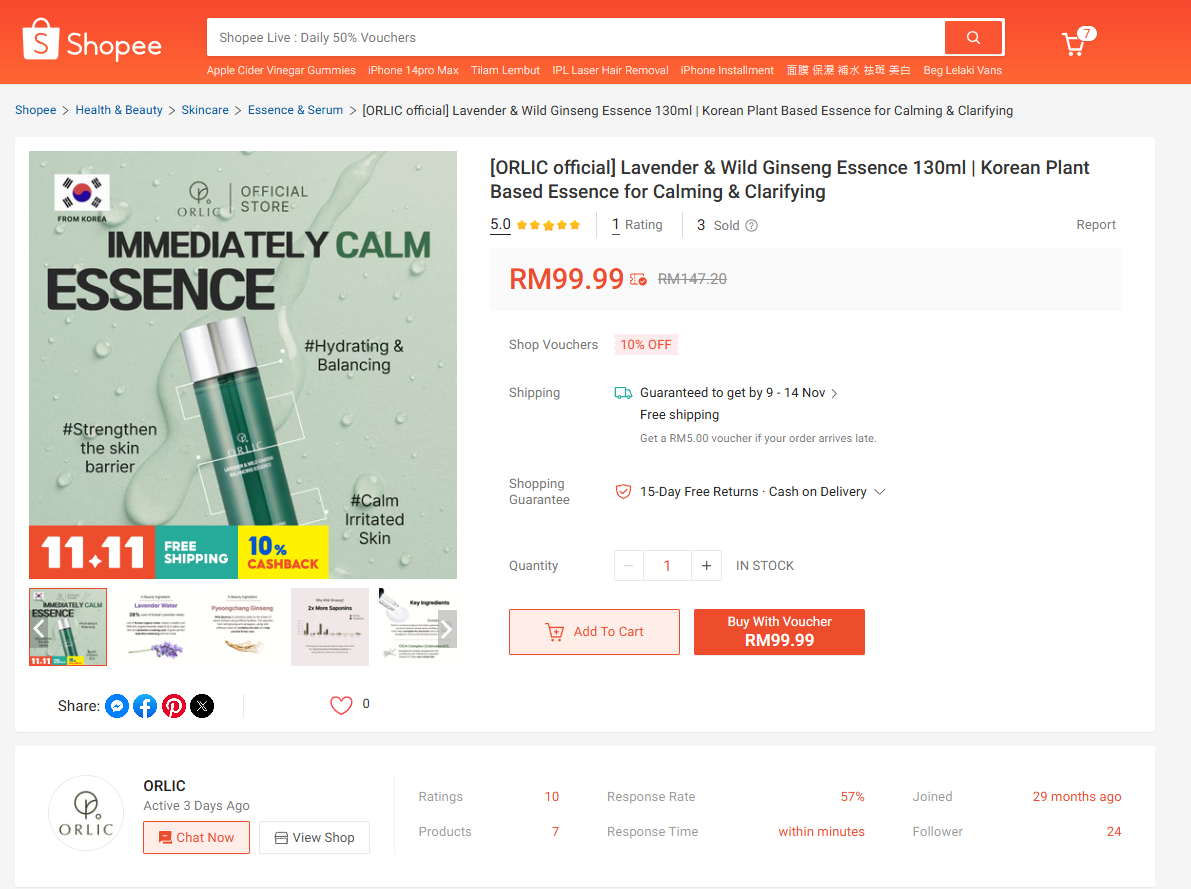Share product on Pinterest
Screen dimensions: 1191x889
[x=174, y=706]
